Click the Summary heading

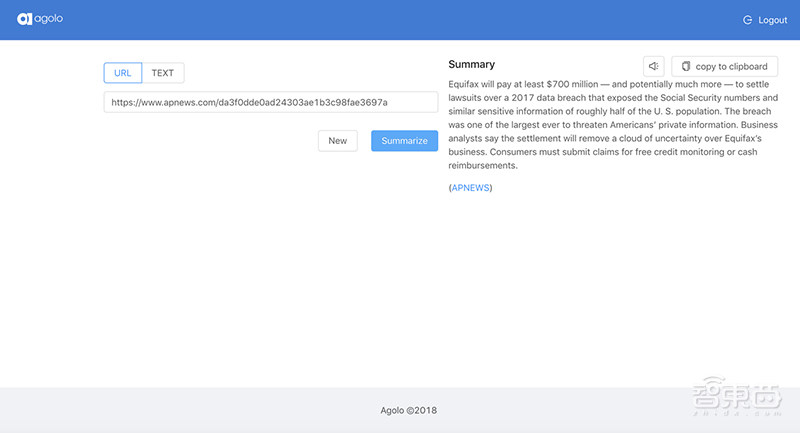tap(471, 65)
